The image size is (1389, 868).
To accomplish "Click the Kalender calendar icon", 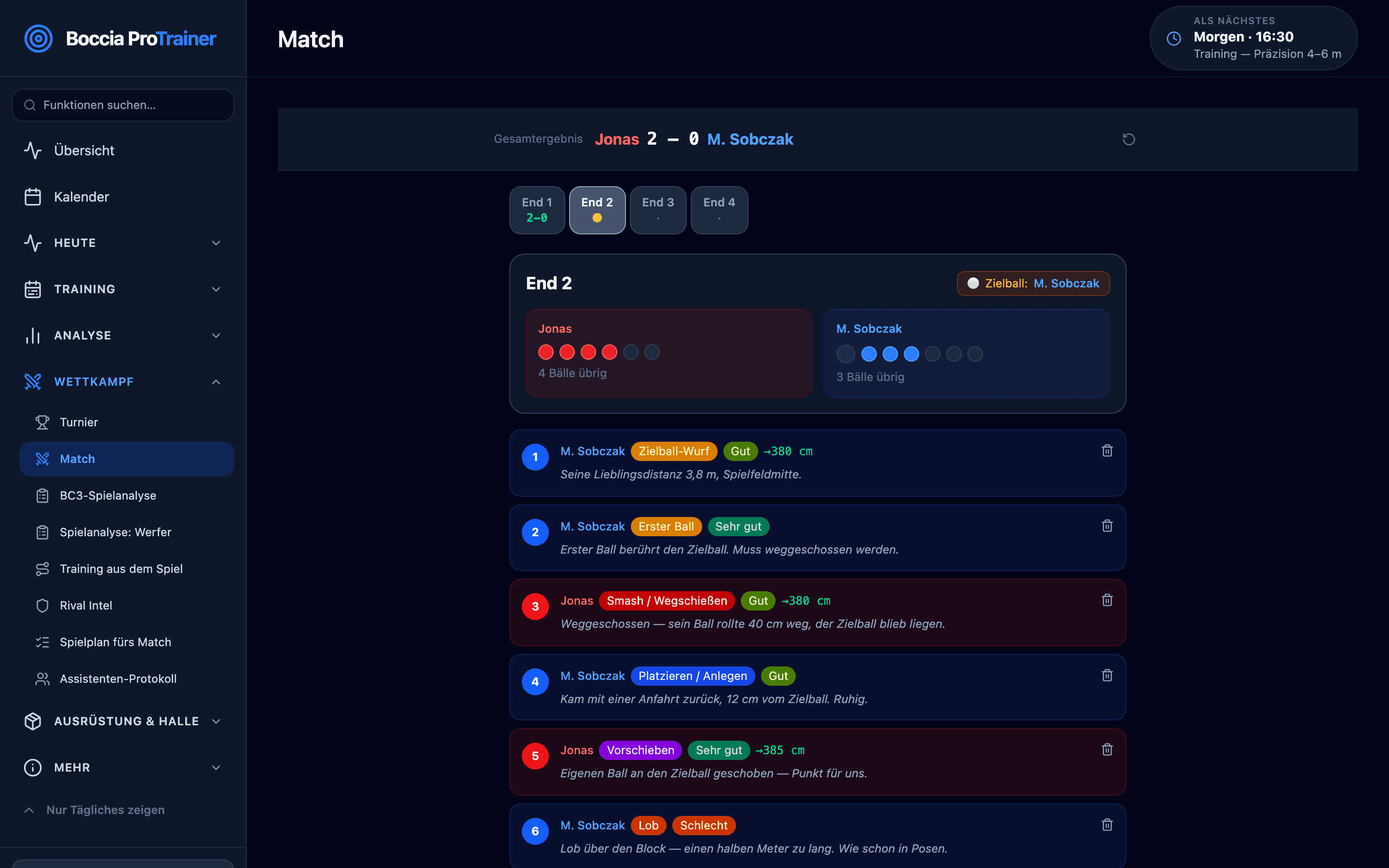I will point(33,196).
